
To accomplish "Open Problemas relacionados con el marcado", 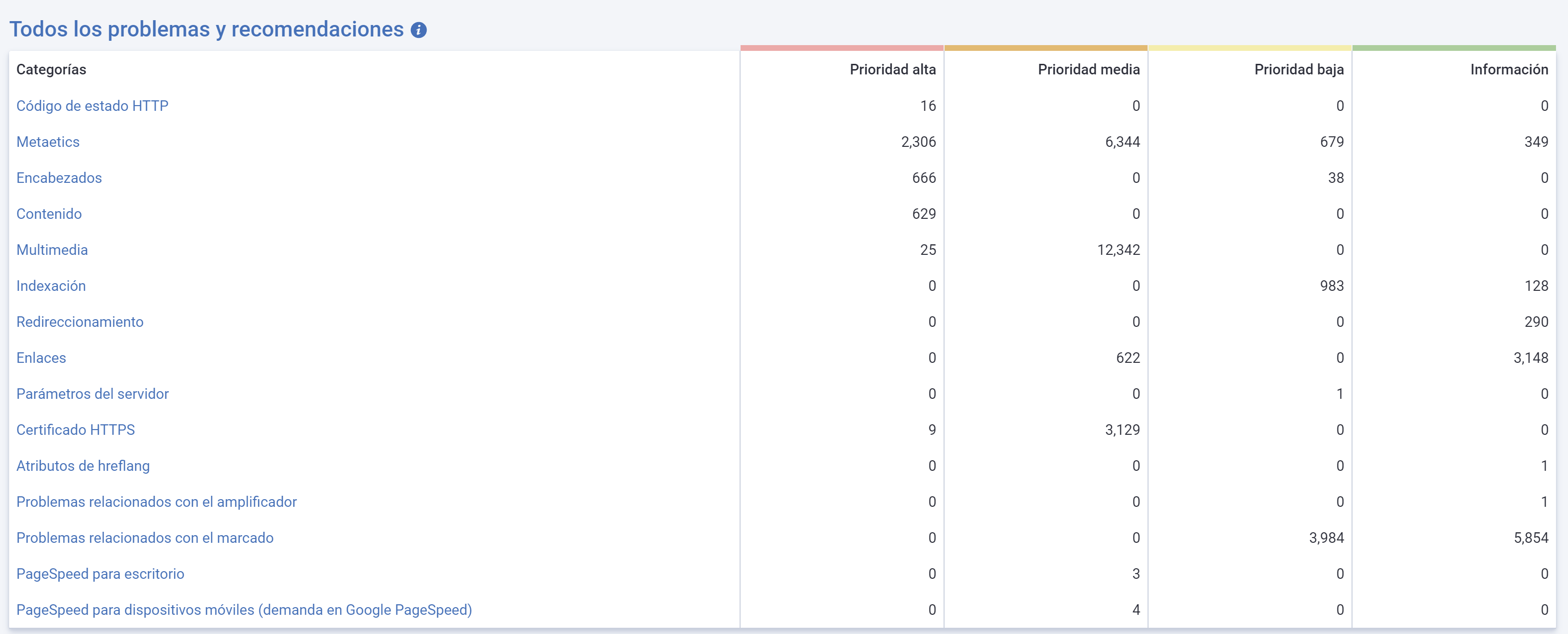I will 145,537.
